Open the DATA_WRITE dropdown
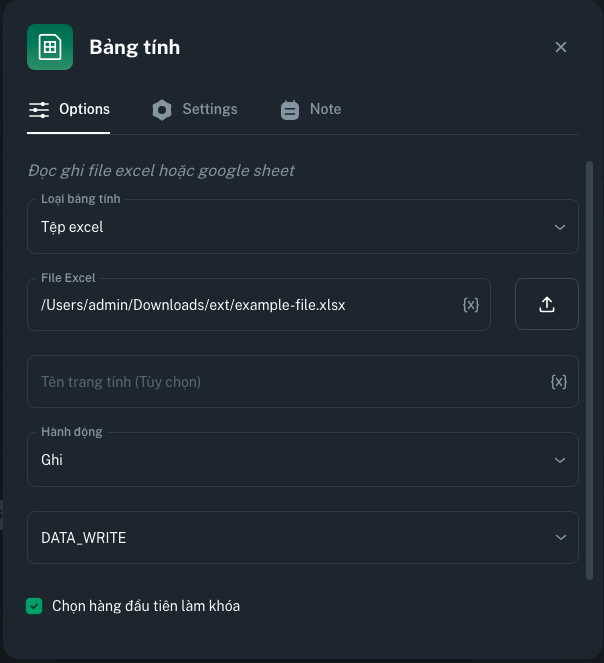Viewport: 604px width, 663px height. [302, 537]
